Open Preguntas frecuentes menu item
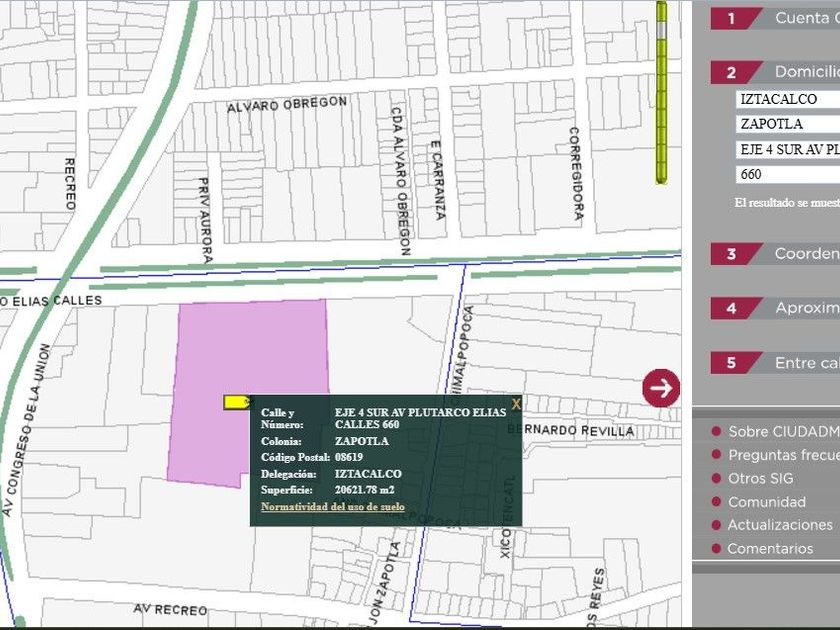Screen dimensions: 840x630 coord(782,455)
